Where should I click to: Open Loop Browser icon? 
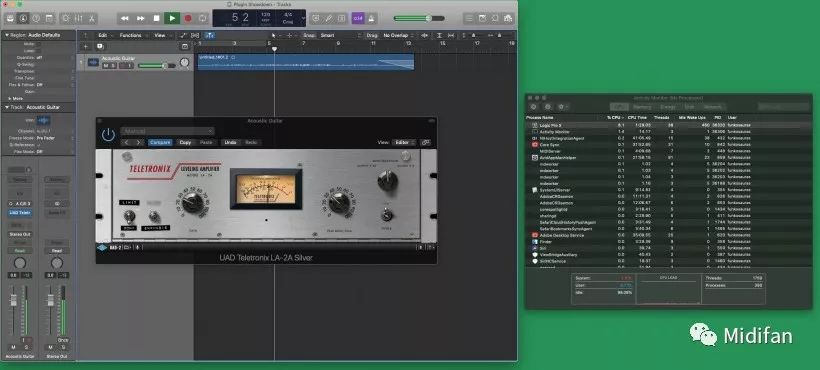click(495, 18)
